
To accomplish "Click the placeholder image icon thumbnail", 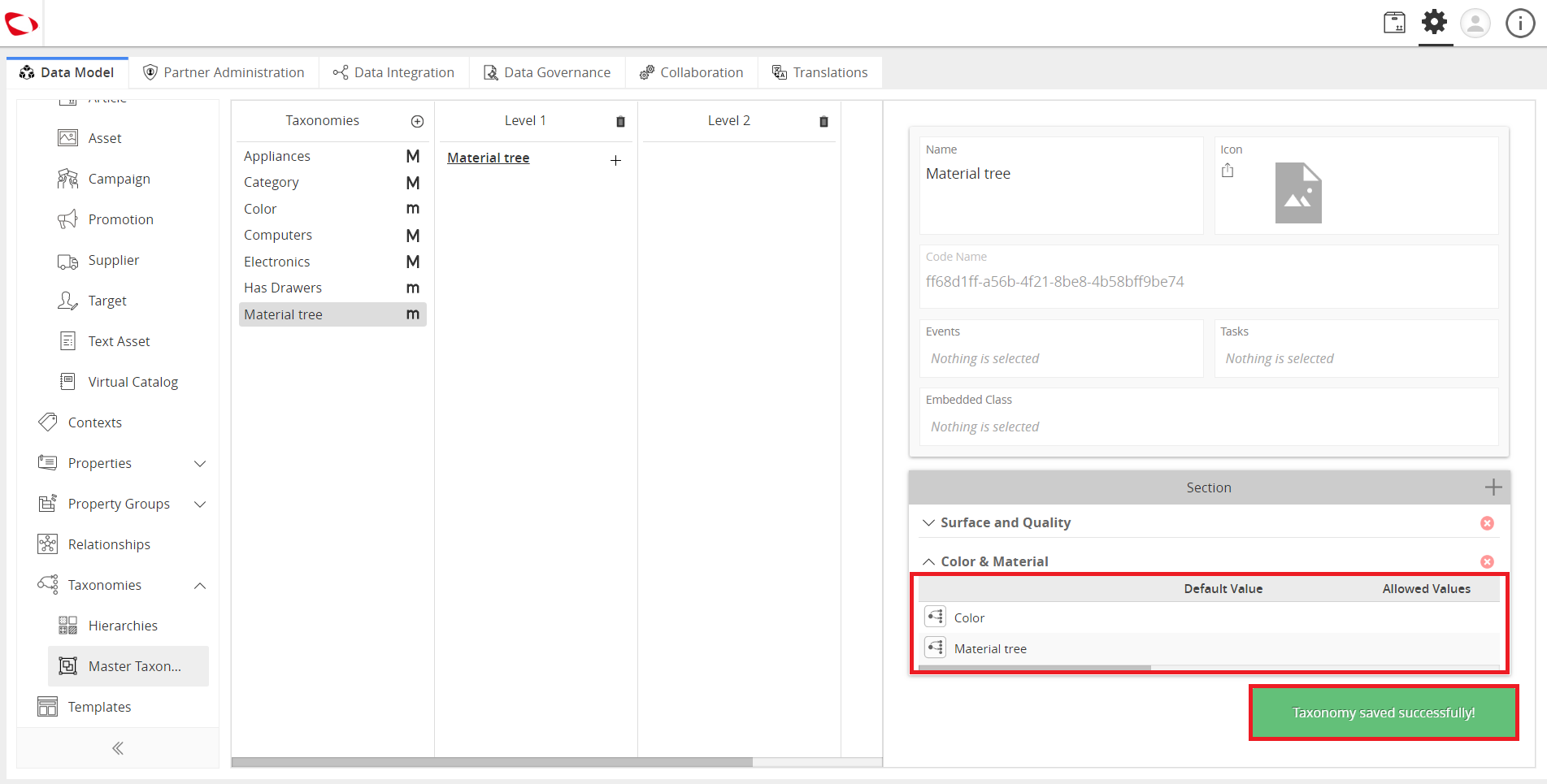I will coord(1298,193).
